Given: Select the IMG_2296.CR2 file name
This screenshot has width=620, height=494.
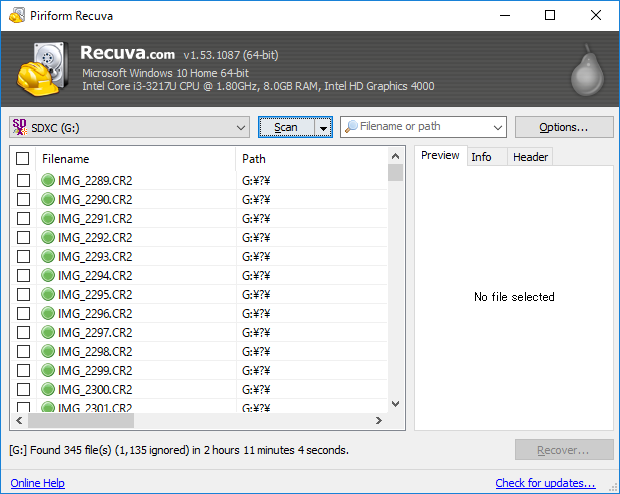Looking at the screenshot, I should pos(95,314).
